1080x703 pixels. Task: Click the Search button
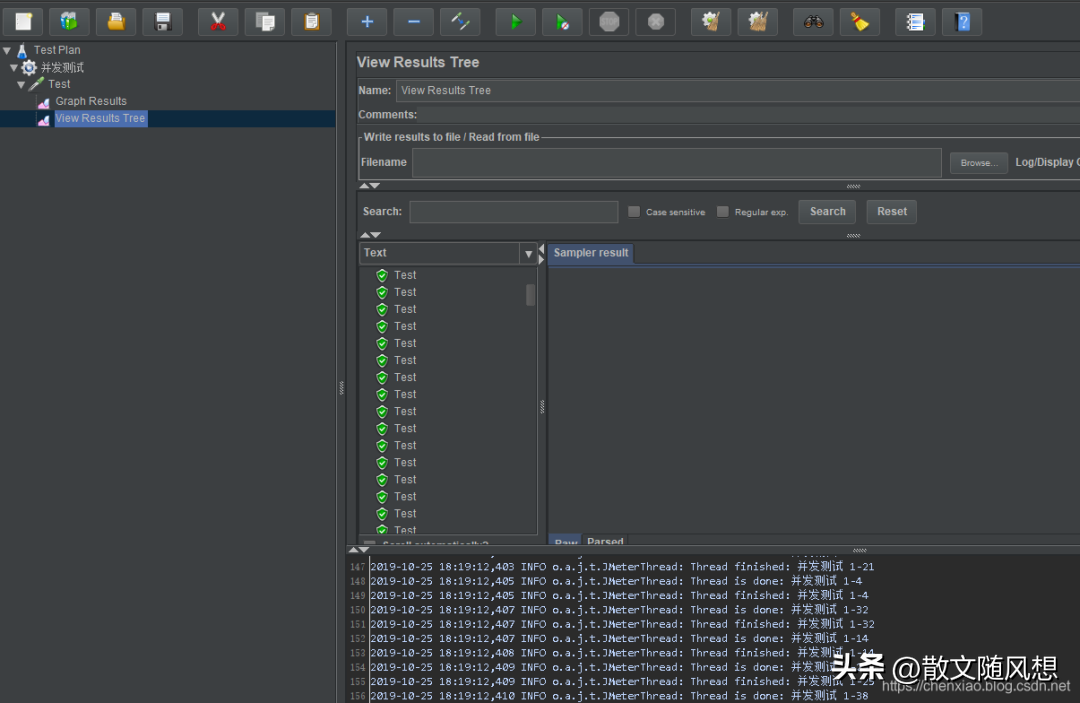(827, 212)
